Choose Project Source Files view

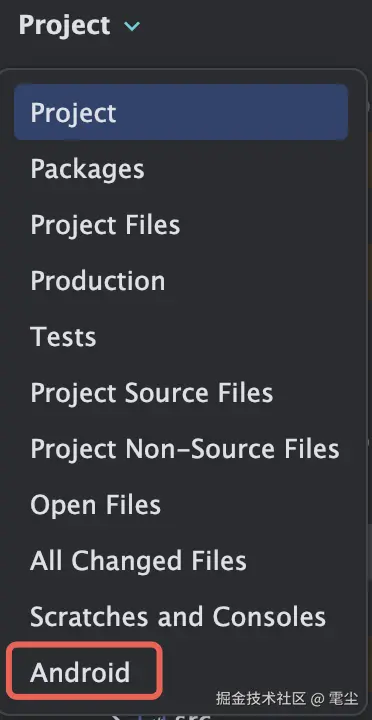(x=152, y=393)
